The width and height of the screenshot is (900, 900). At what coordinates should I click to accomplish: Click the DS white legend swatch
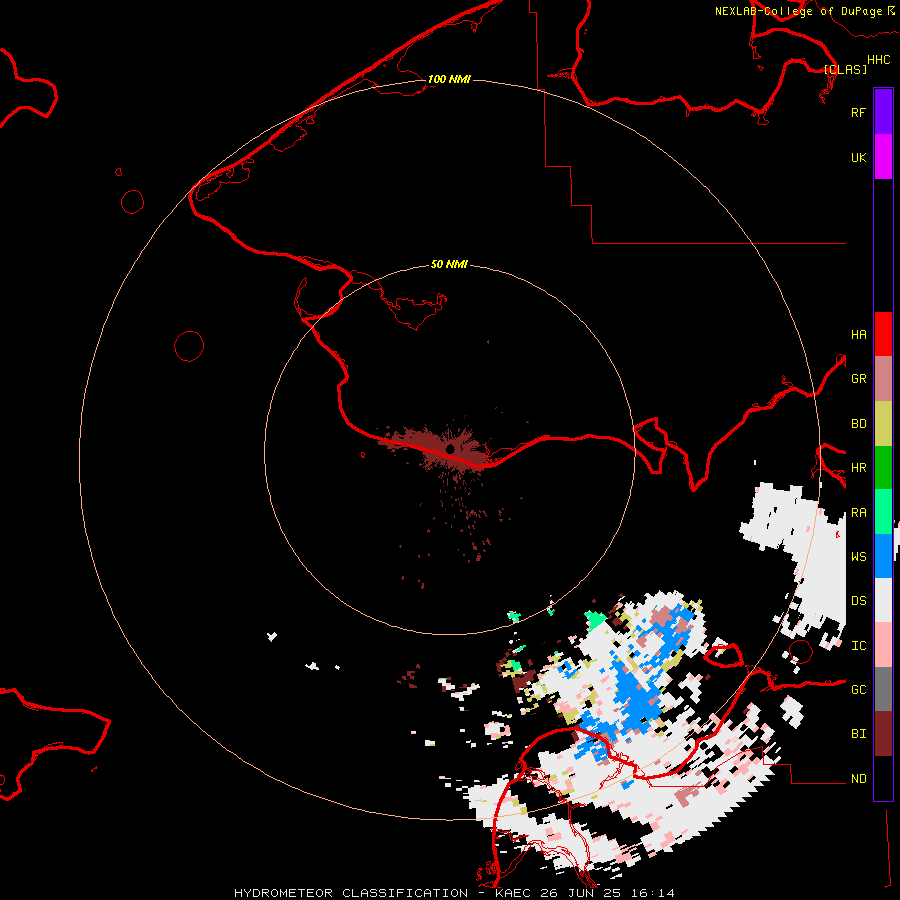[x=883, y=600]
